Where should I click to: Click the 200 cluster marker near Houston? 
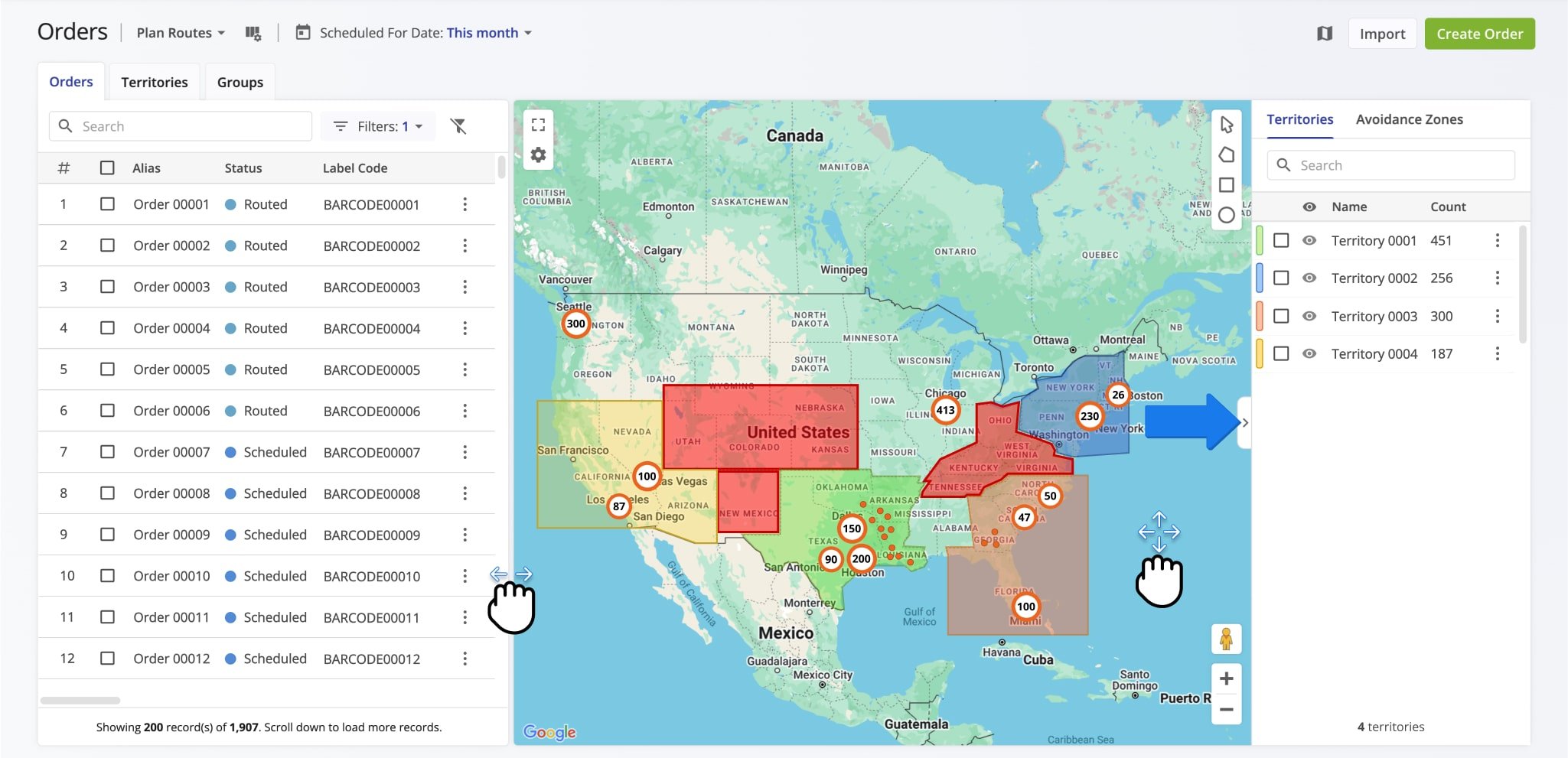(x=862, y=558)
